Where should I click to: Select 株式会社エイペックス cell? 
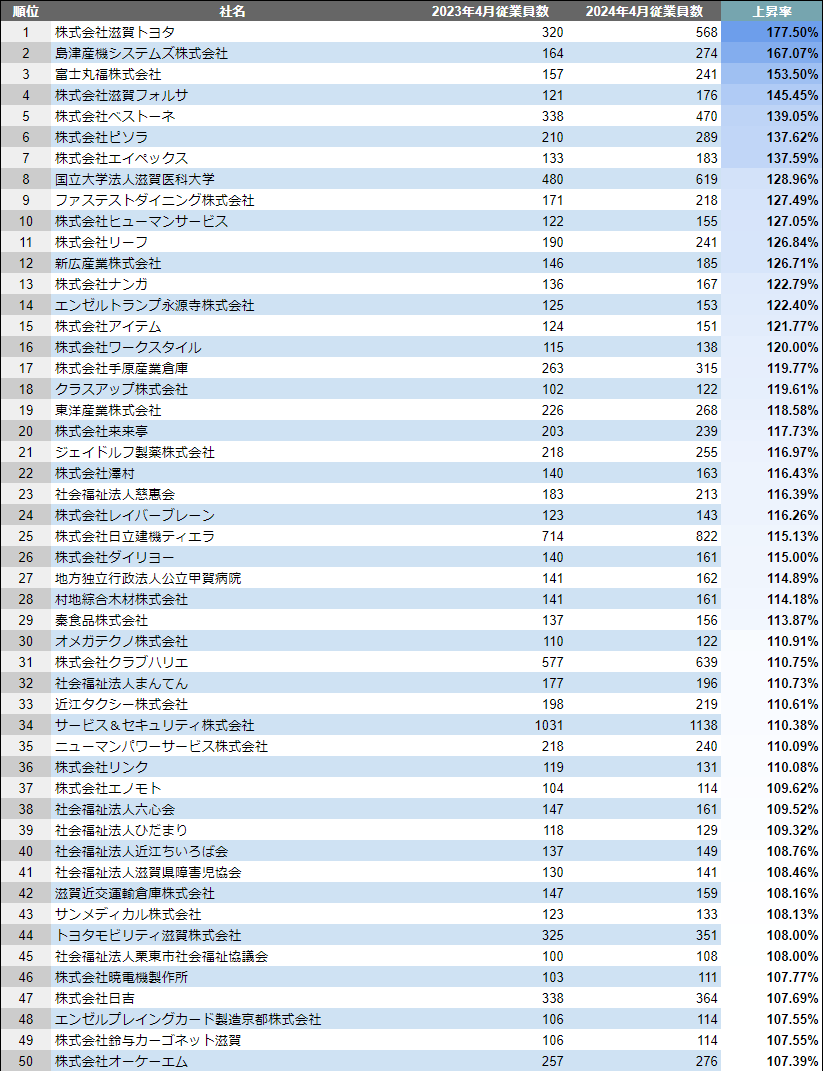point(233,158)
